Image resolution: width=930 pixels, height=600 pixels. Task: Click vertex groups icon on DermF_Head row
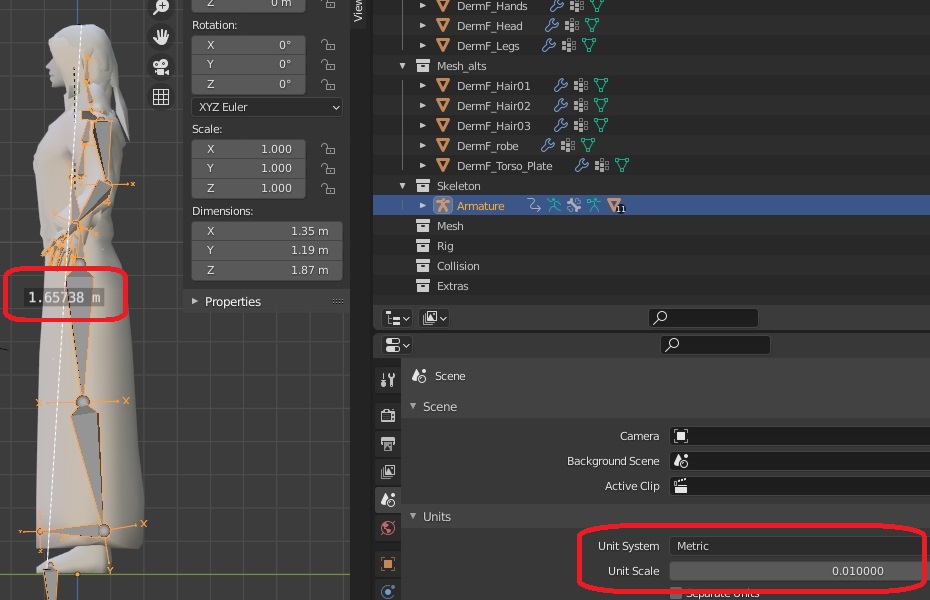click(572, 25)
